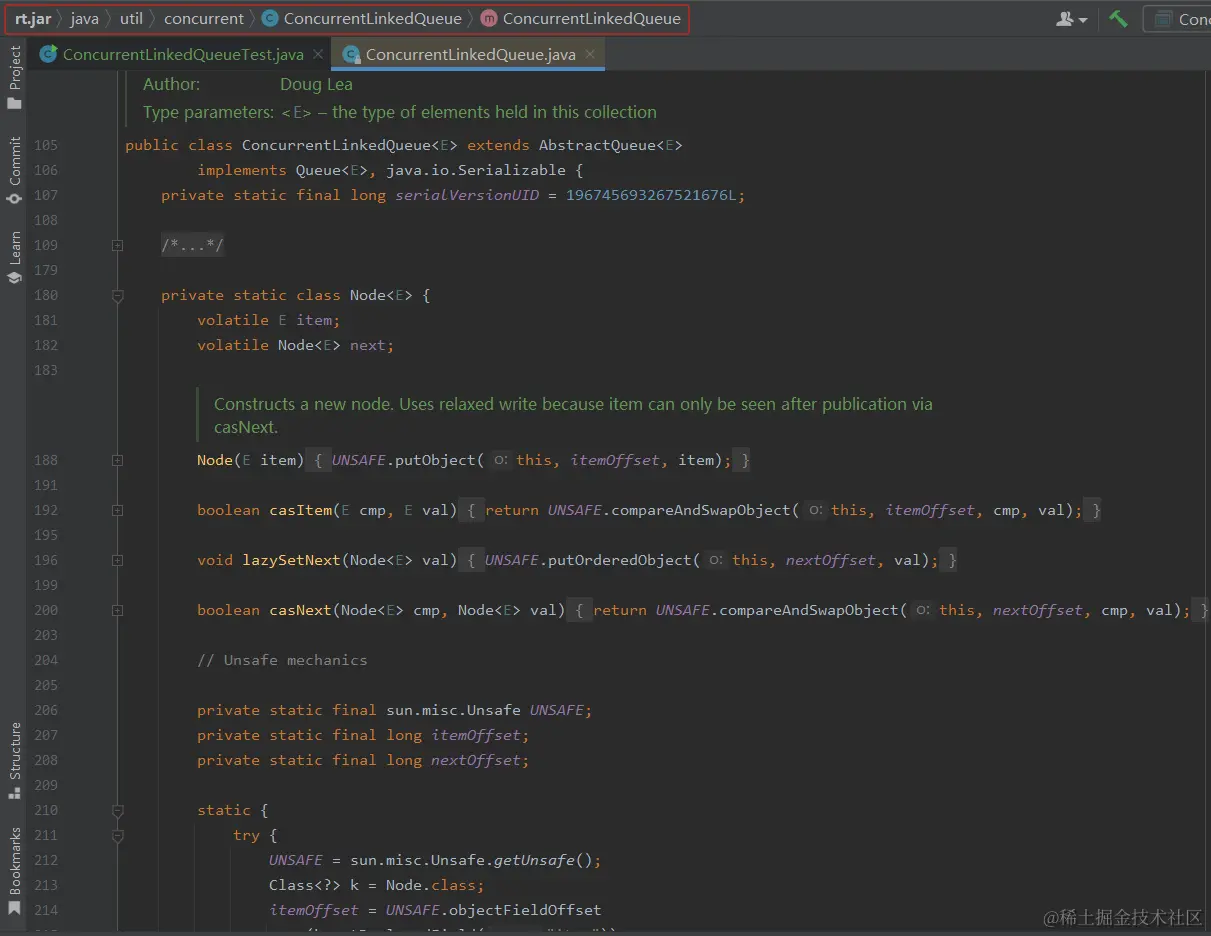Expand the casNext fold at line 200

(x=118, y=610)
